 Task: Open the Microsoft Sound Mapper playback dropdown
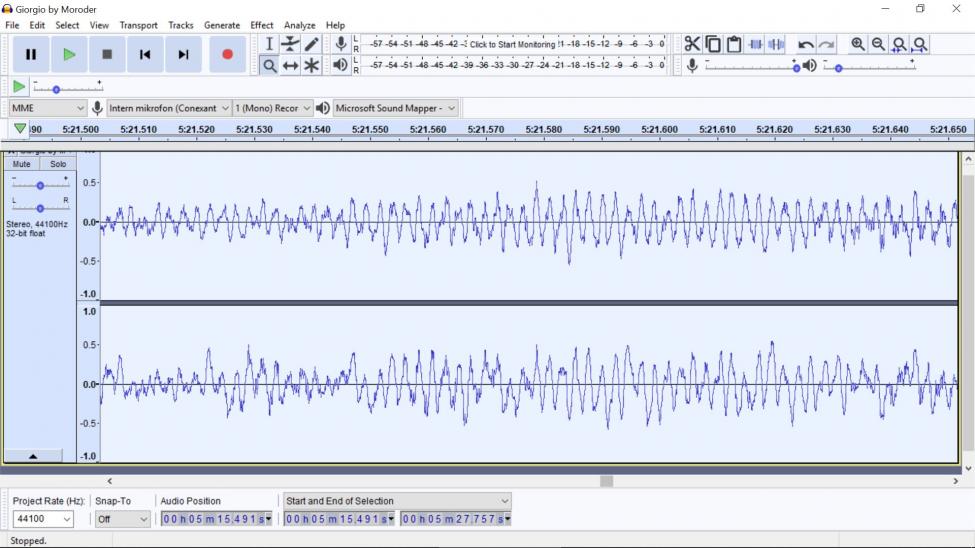395,108
